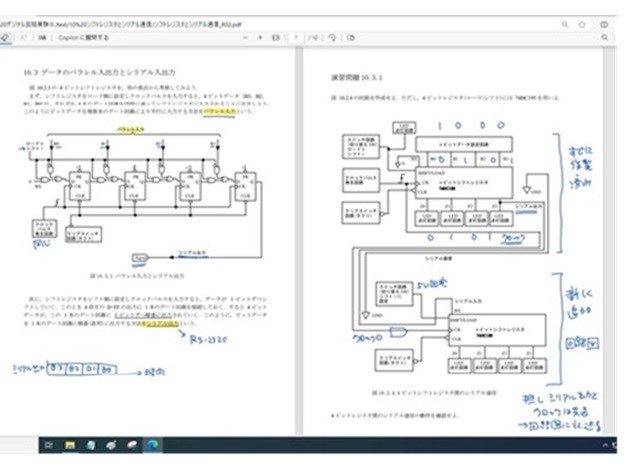Click the シリアル通信 label between the registers
The image size is (626, 469).
(x=438, y=259)
